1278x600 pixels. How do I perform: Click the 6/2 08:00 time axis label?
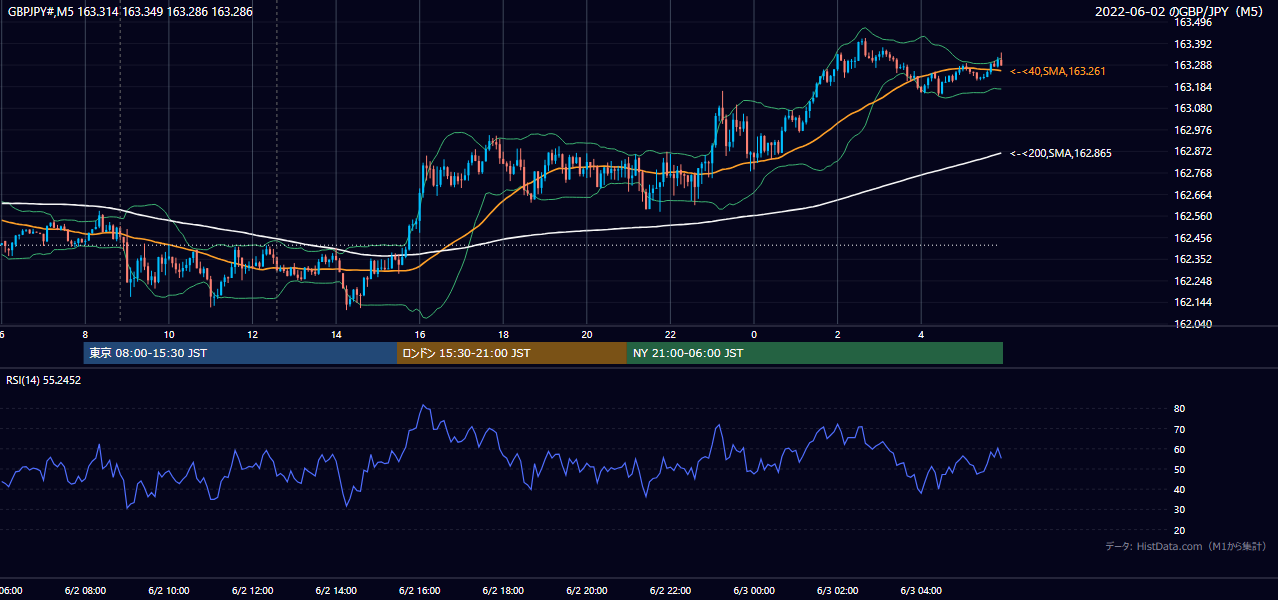(85, 590)
